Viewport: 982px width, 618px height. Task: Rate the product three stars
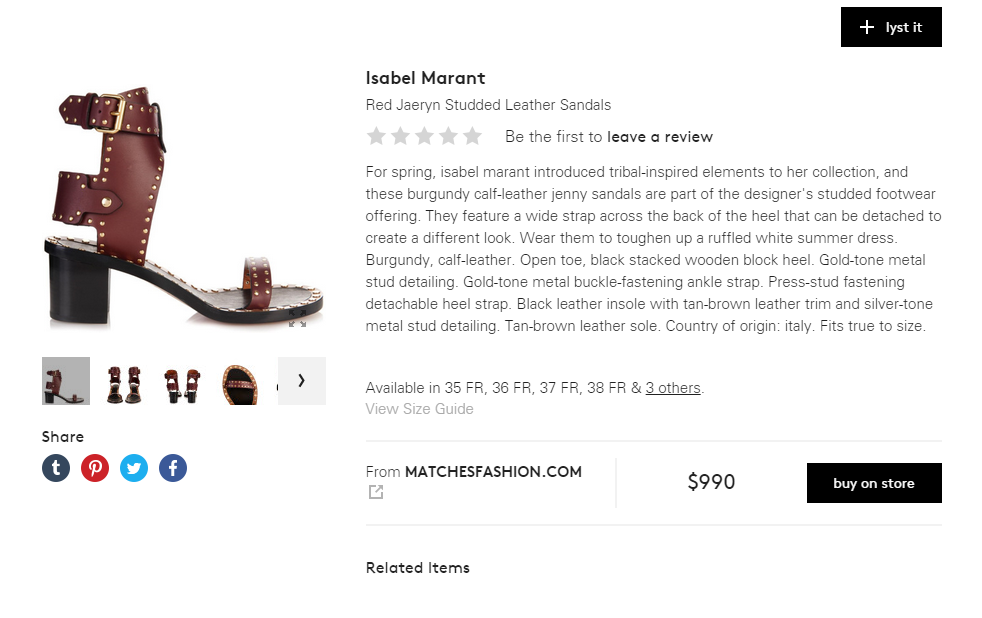(x=425, y=136)
